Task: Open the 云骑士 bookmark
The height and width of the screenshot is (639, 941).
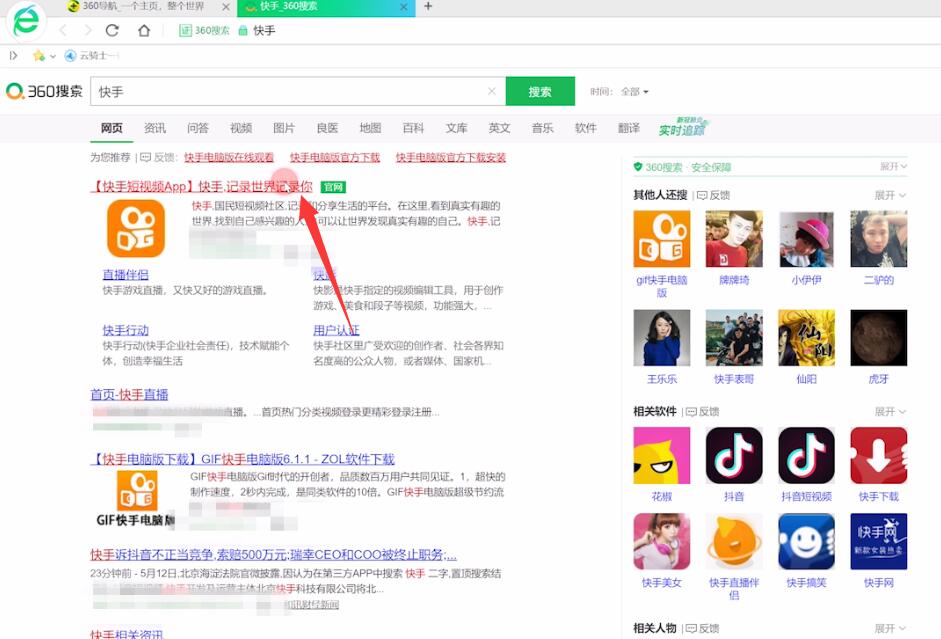Action: (91, 56)
